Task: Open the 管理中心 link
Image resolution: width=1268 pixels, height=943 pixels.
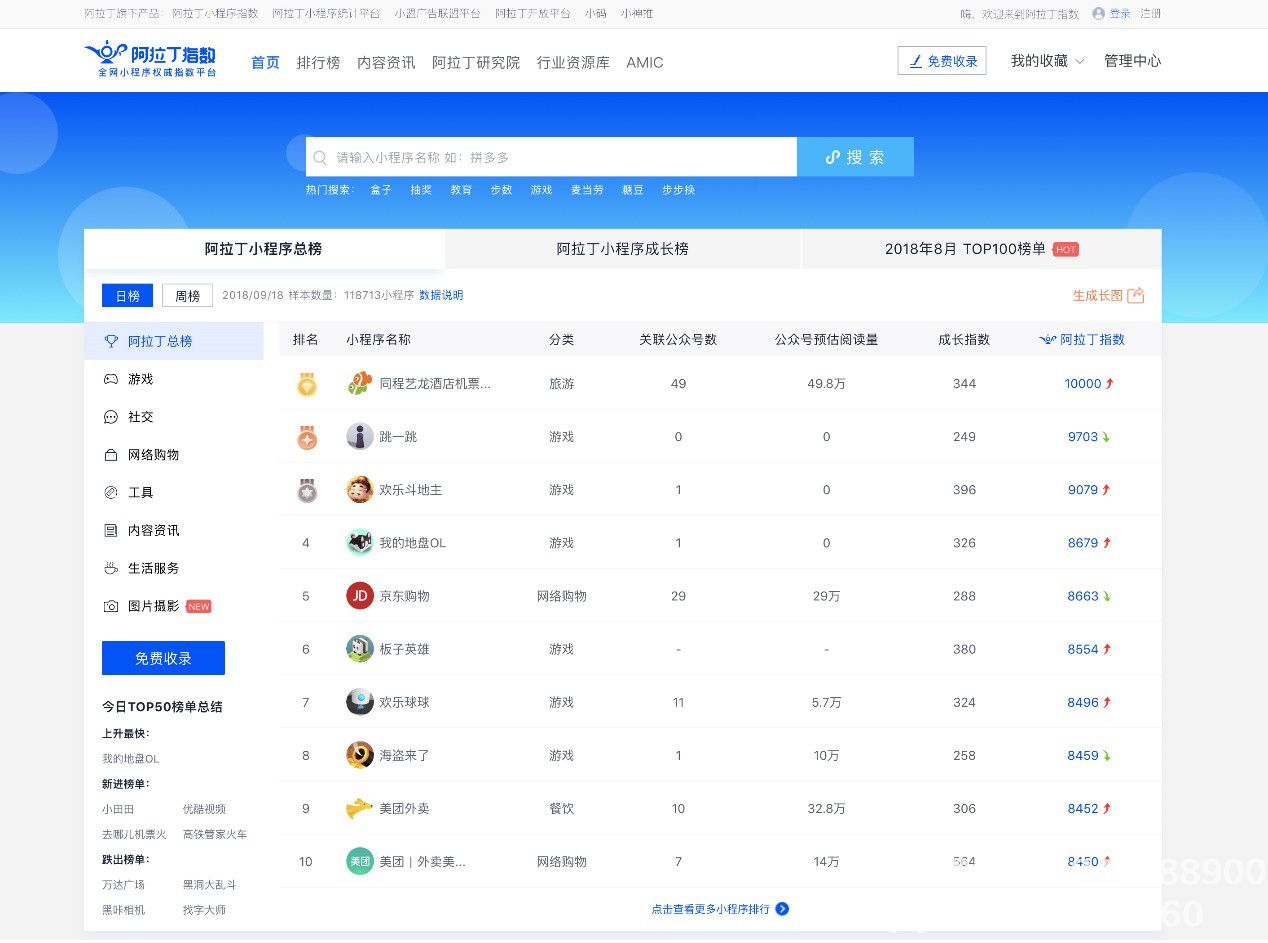Action: 1133,61
